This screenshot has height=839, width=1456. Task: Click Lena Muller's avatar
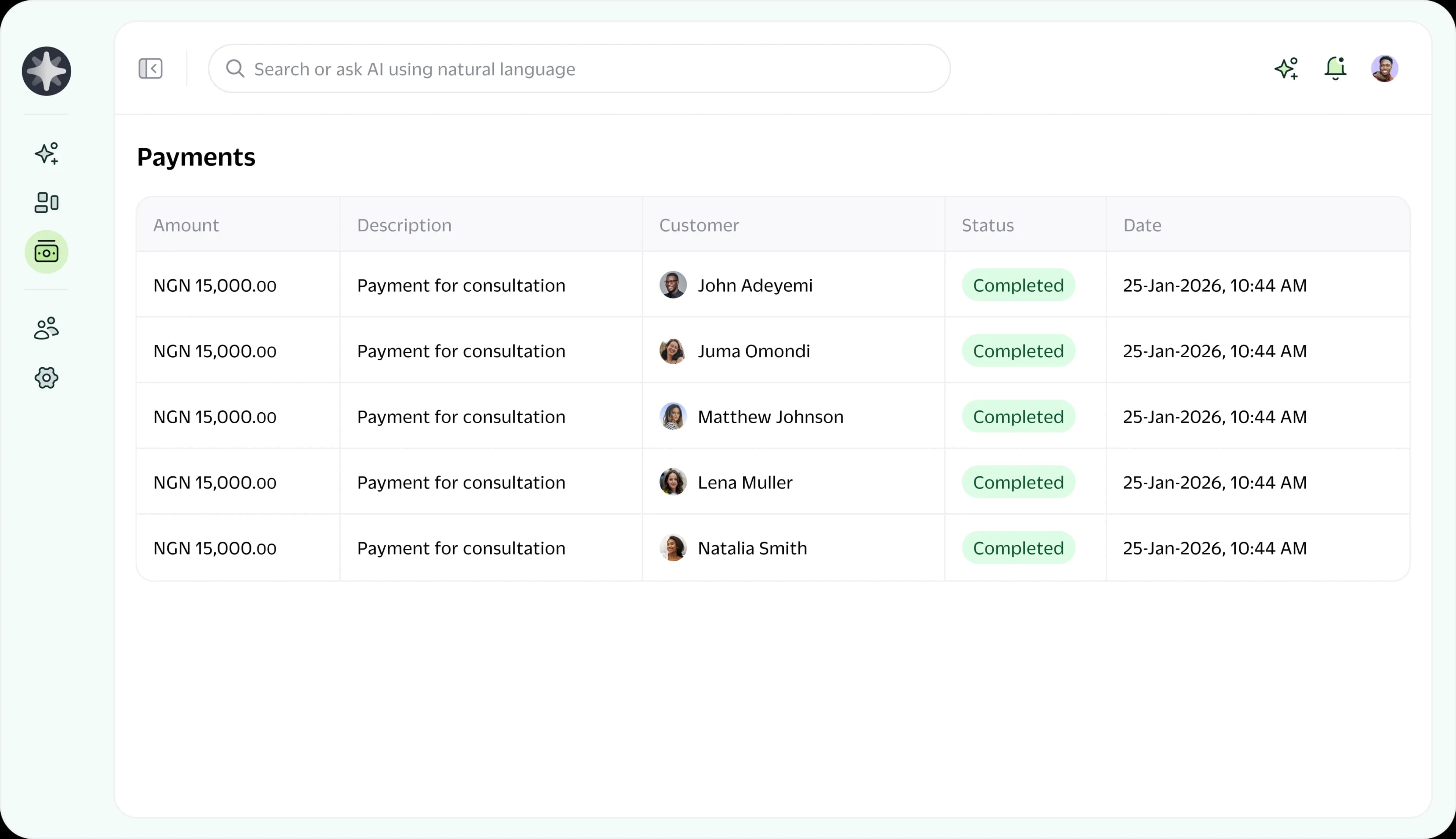point(673,482)
